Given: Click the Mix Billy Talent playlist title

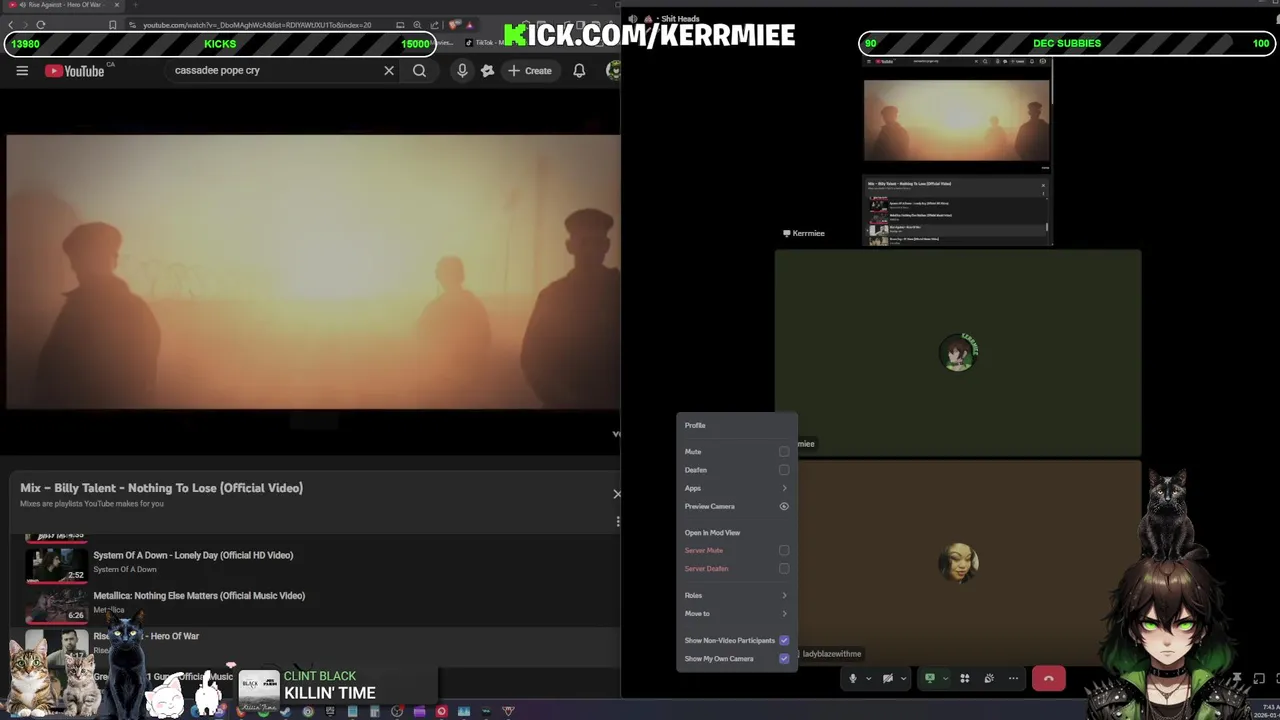Looking at the screenshot, I should pos(161,488).
